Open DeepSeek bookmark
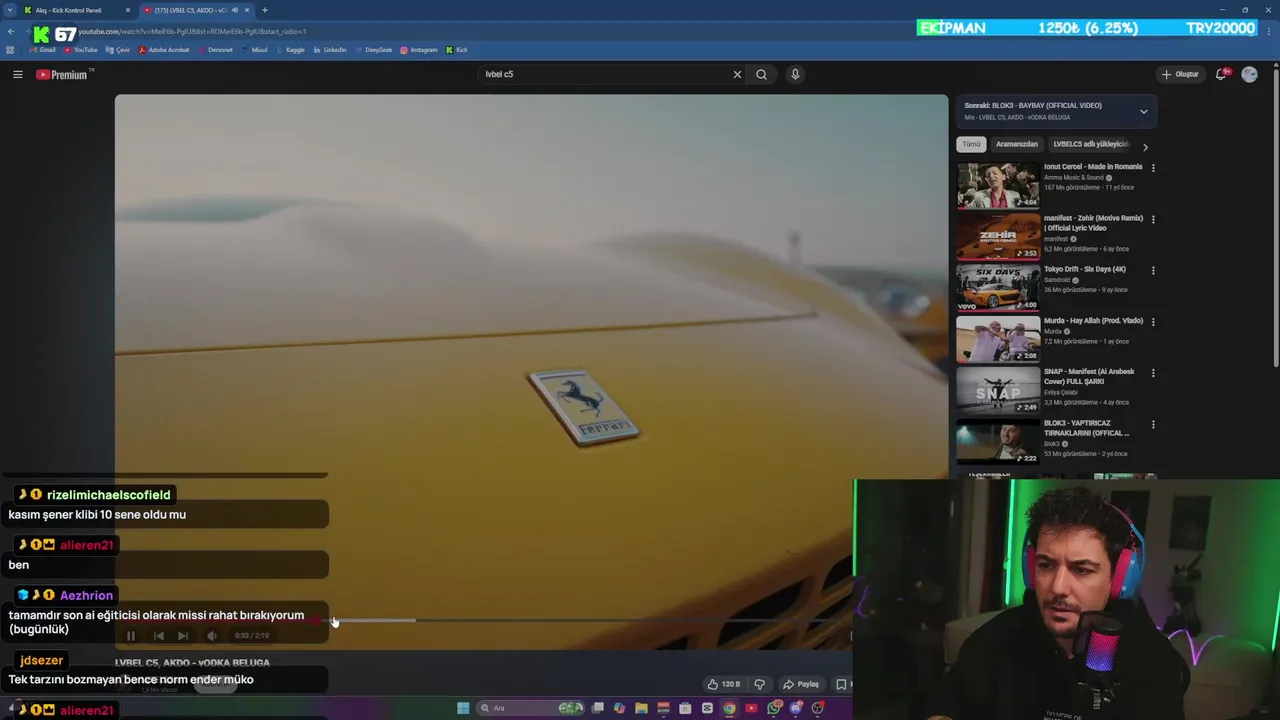Viewport: 1280px width, 720px height. coord(374,50)
